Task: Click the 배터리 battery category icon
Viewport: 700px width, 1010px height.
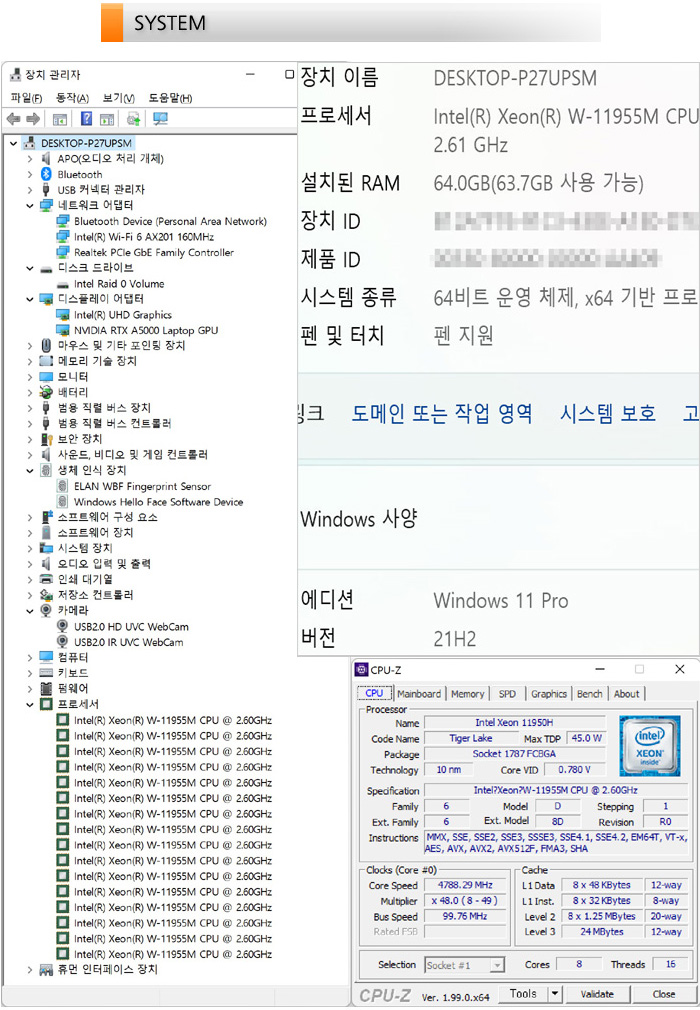Action: (46, 392)
